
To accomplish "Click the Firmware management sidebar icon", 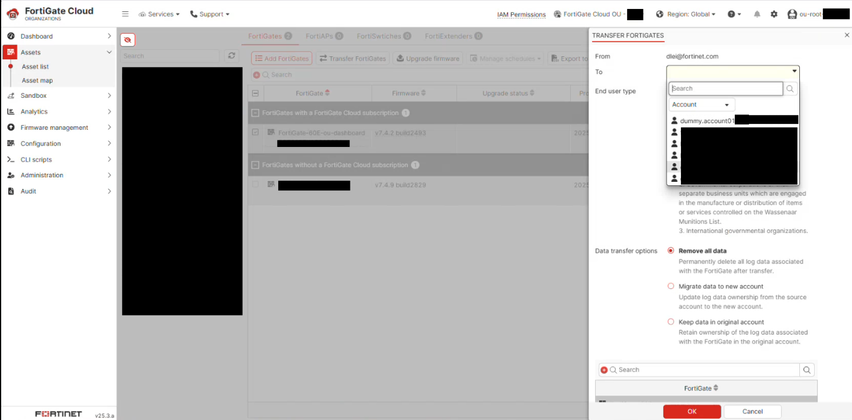I will tap(10, 128).
